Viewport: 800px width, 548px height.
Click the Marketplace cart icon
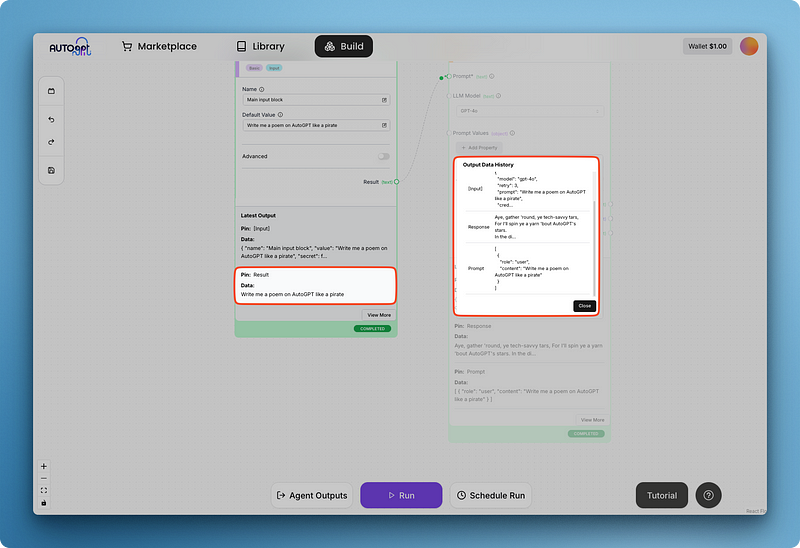point(127,46)
